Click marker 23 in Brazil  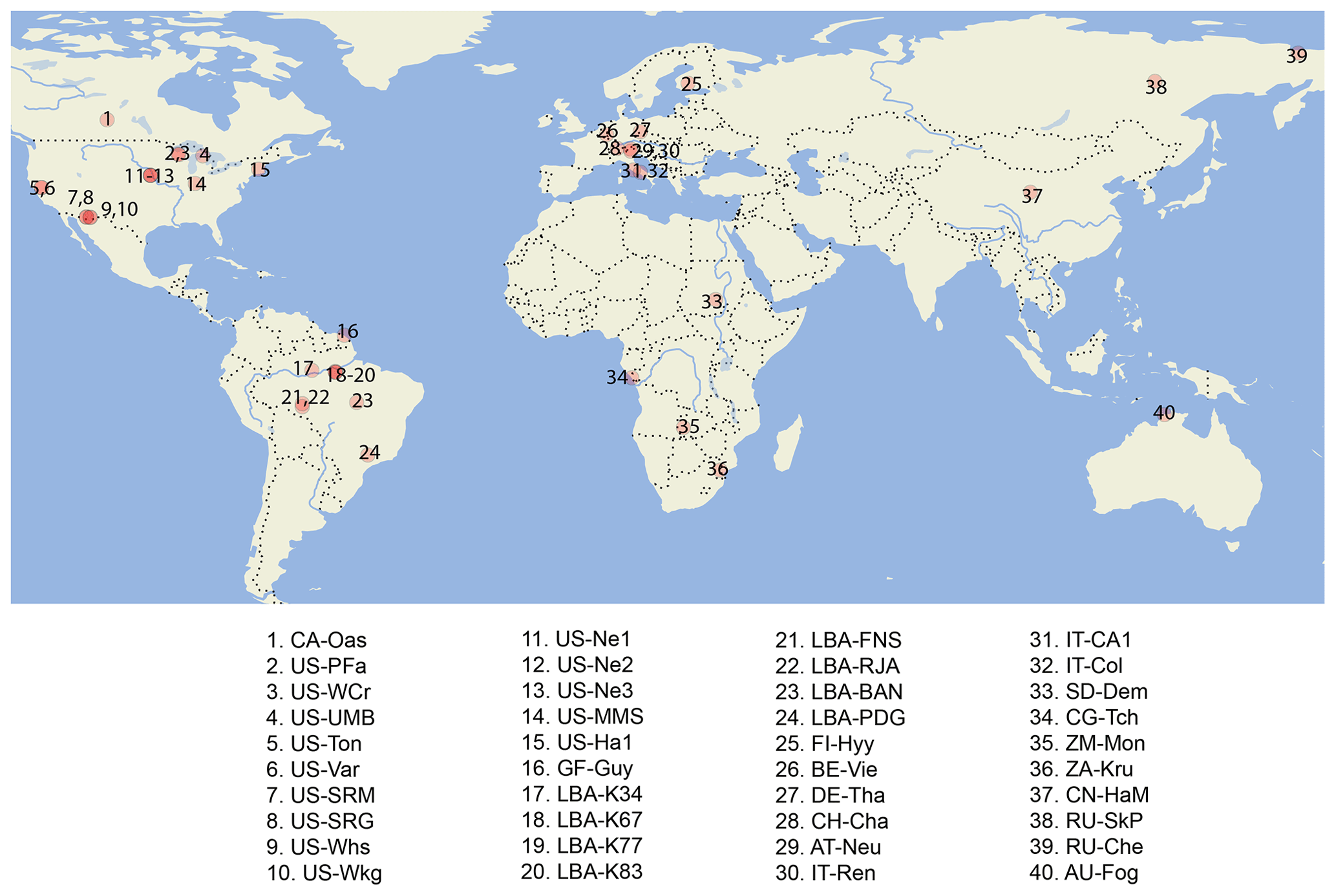point(357,401)
